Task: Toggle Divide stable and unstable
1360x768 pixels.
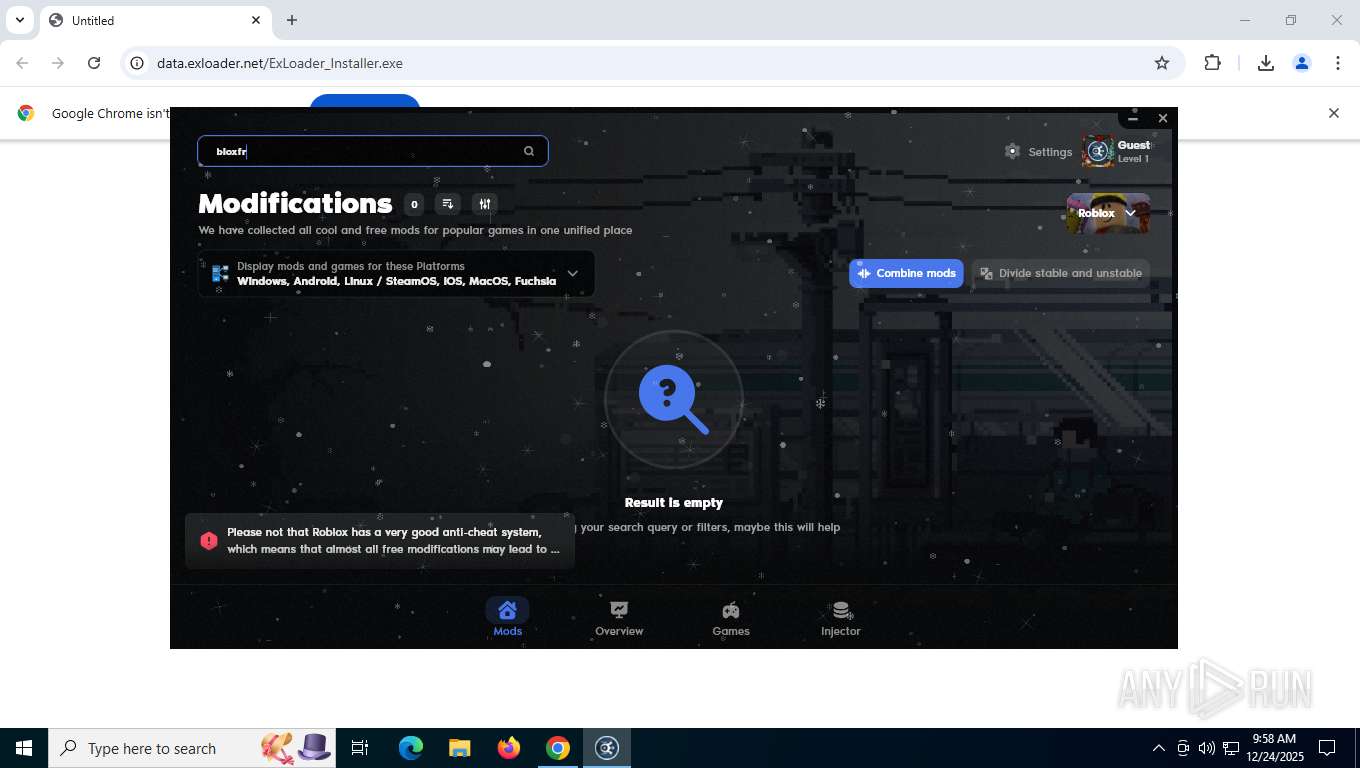Action: click(x=1060, y=273)
